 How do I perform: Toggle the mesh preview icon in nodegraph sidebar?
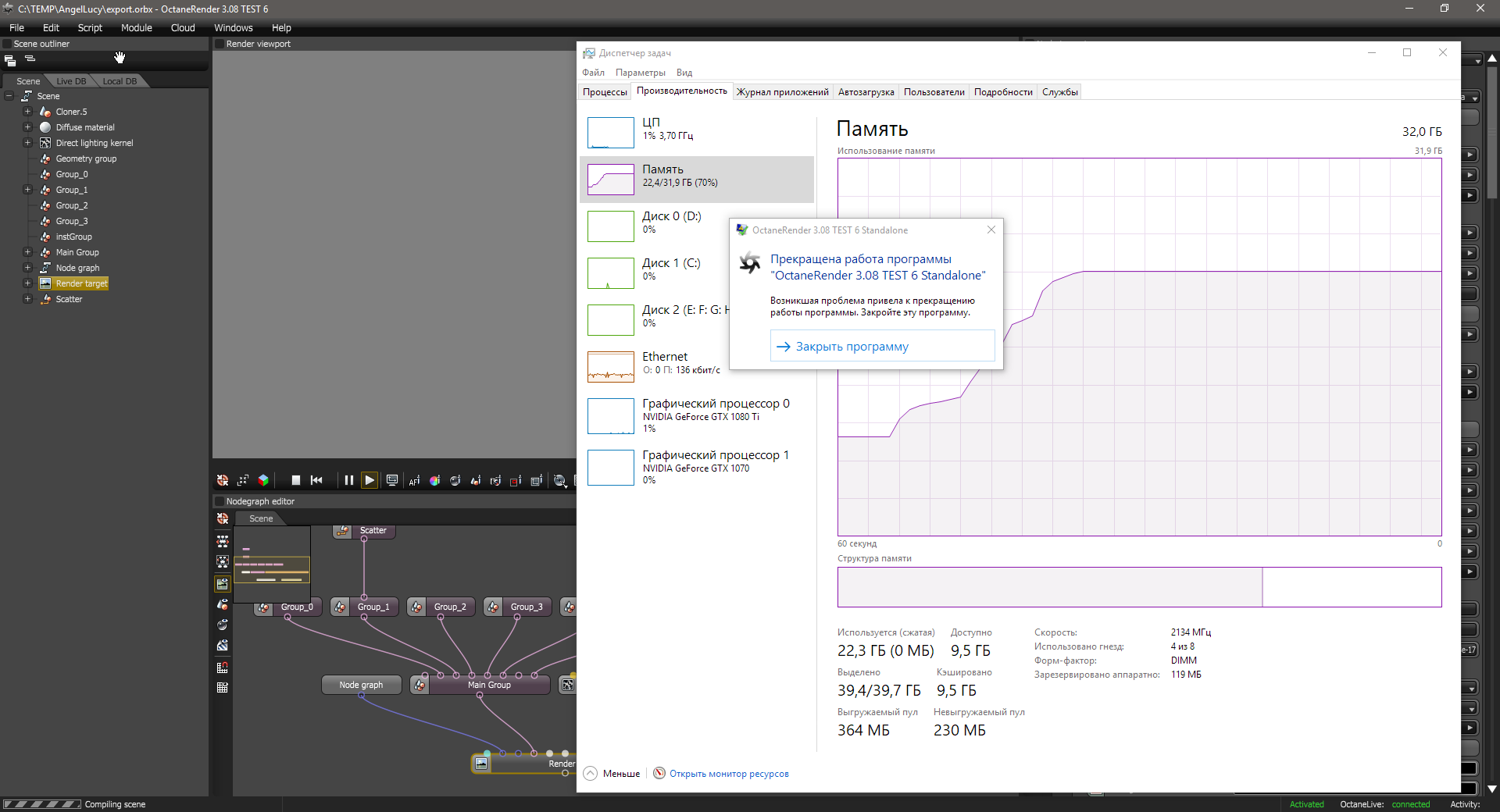(x=223, y=604)
